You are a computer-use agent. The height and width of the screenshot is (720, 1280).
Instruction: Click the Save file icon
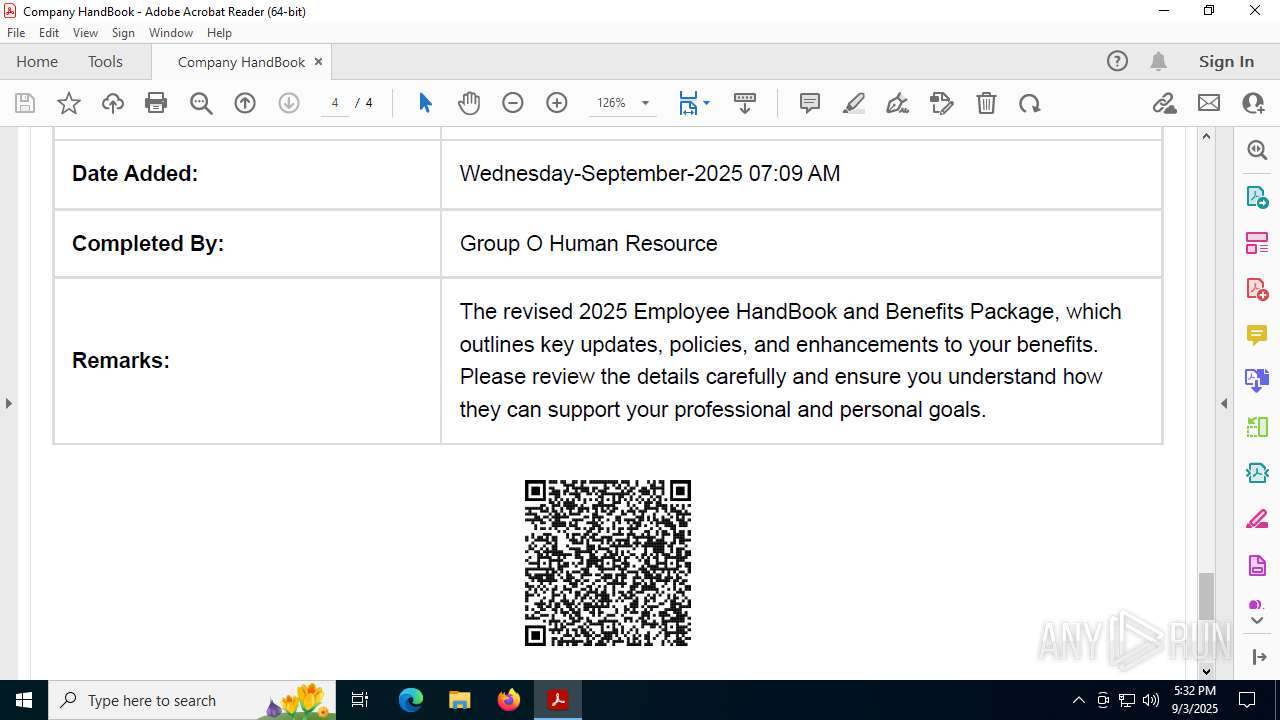[25, 103]
